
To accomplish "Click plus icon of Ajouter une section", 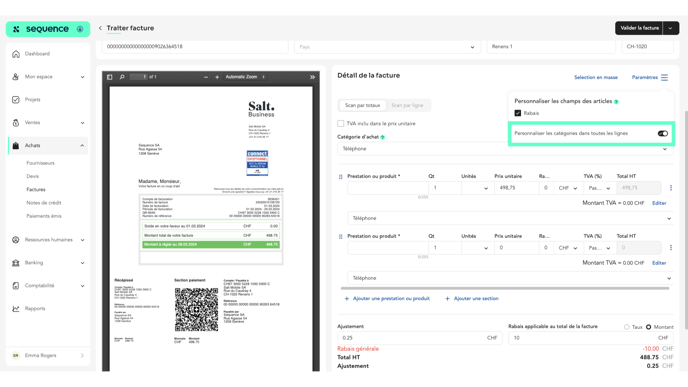I will [x=448, y=298].
